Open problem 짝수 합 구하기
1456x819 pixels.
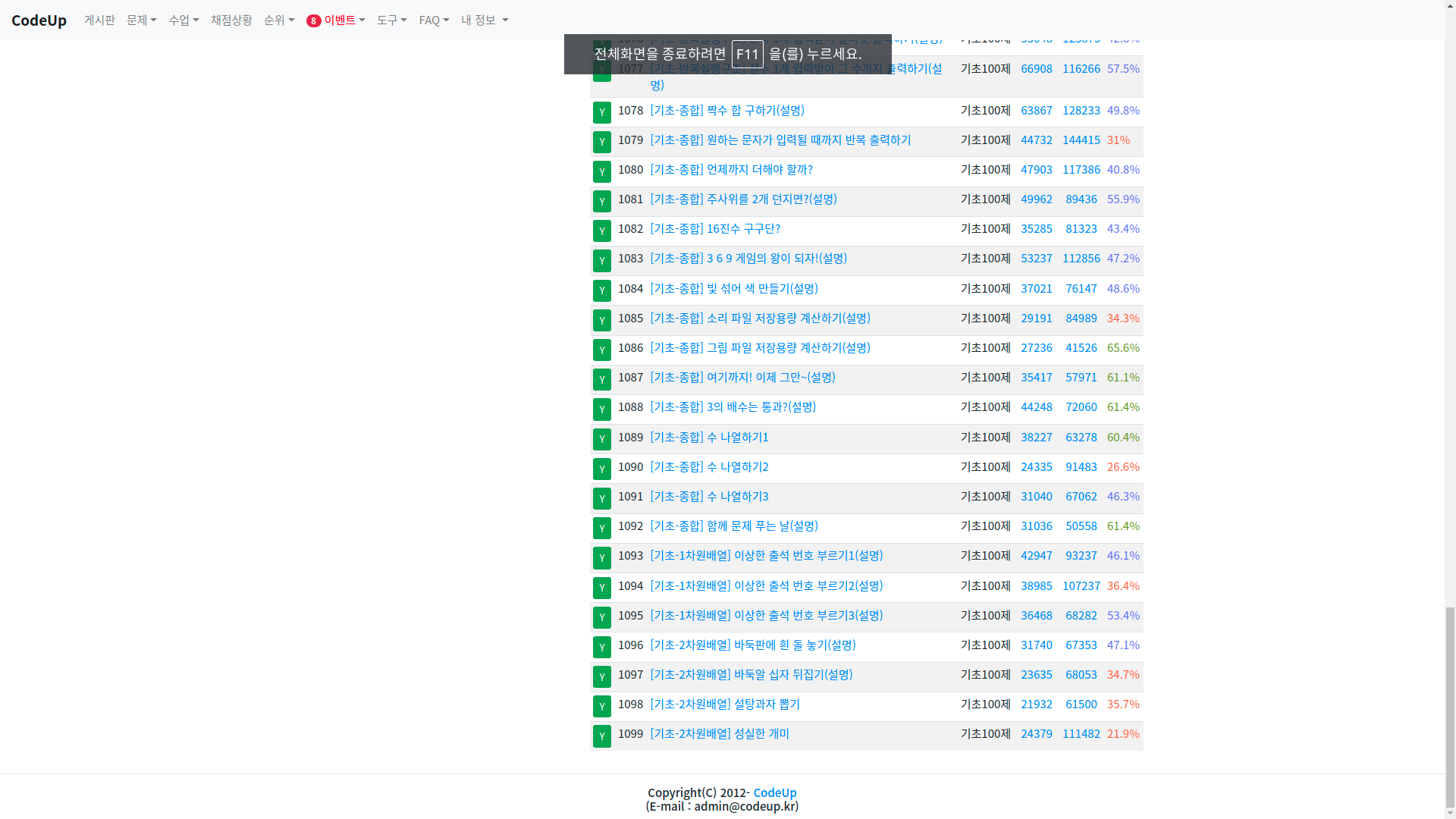(x=726, y=111)
